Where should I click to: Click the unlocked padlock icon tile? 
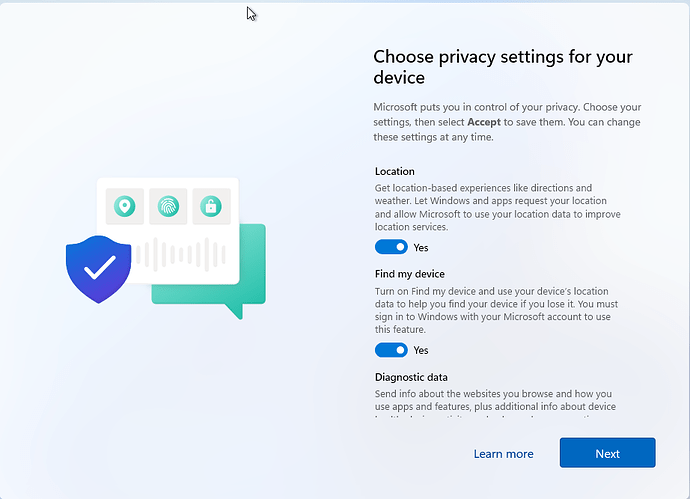(211, 207)
